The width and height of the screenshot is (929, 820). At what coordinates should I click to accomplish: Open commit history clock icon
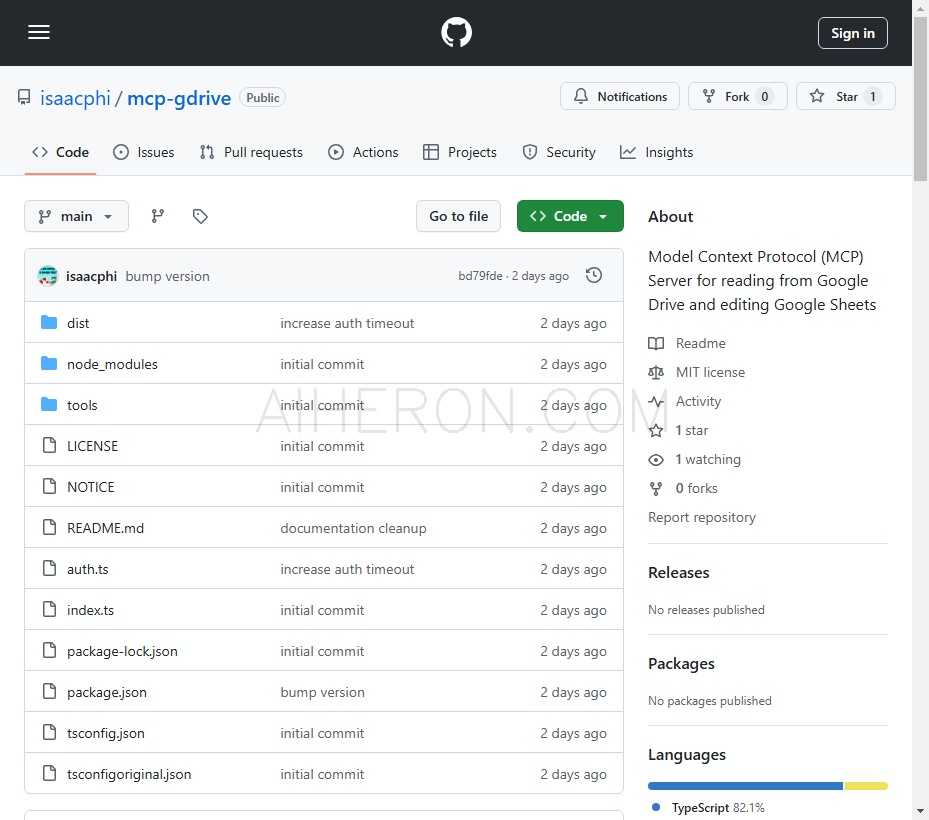coord(594,276)
